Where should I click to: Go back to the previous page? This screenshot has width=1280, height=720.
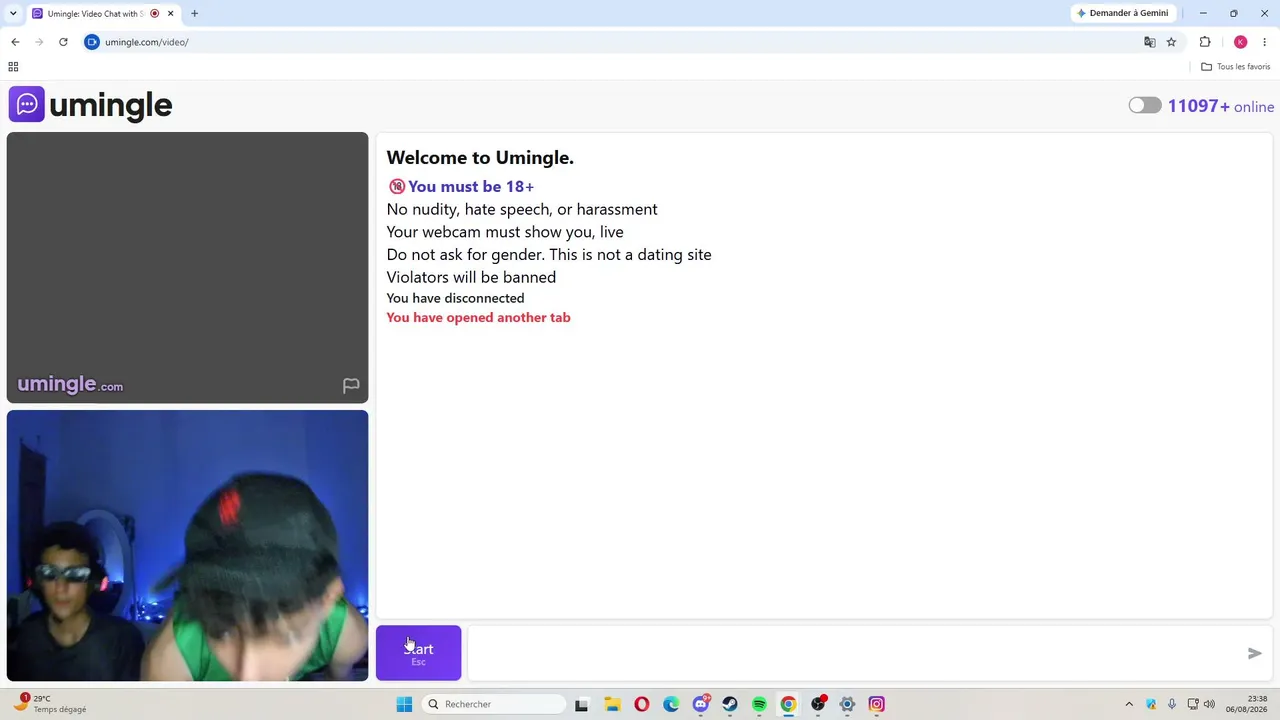pos(15,42)
